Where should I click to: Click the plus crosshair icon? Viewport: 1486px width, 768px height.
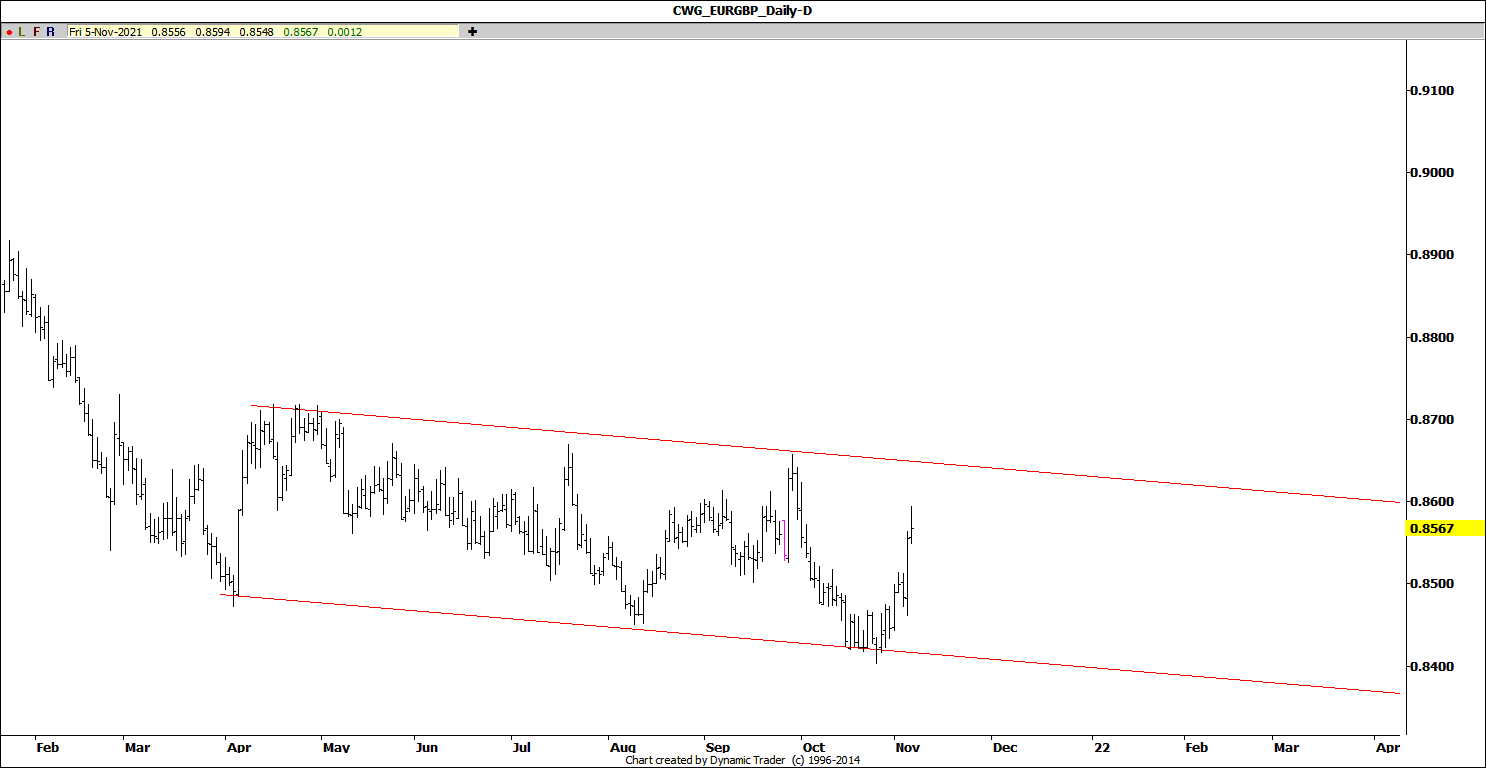[x=473, y=32]
